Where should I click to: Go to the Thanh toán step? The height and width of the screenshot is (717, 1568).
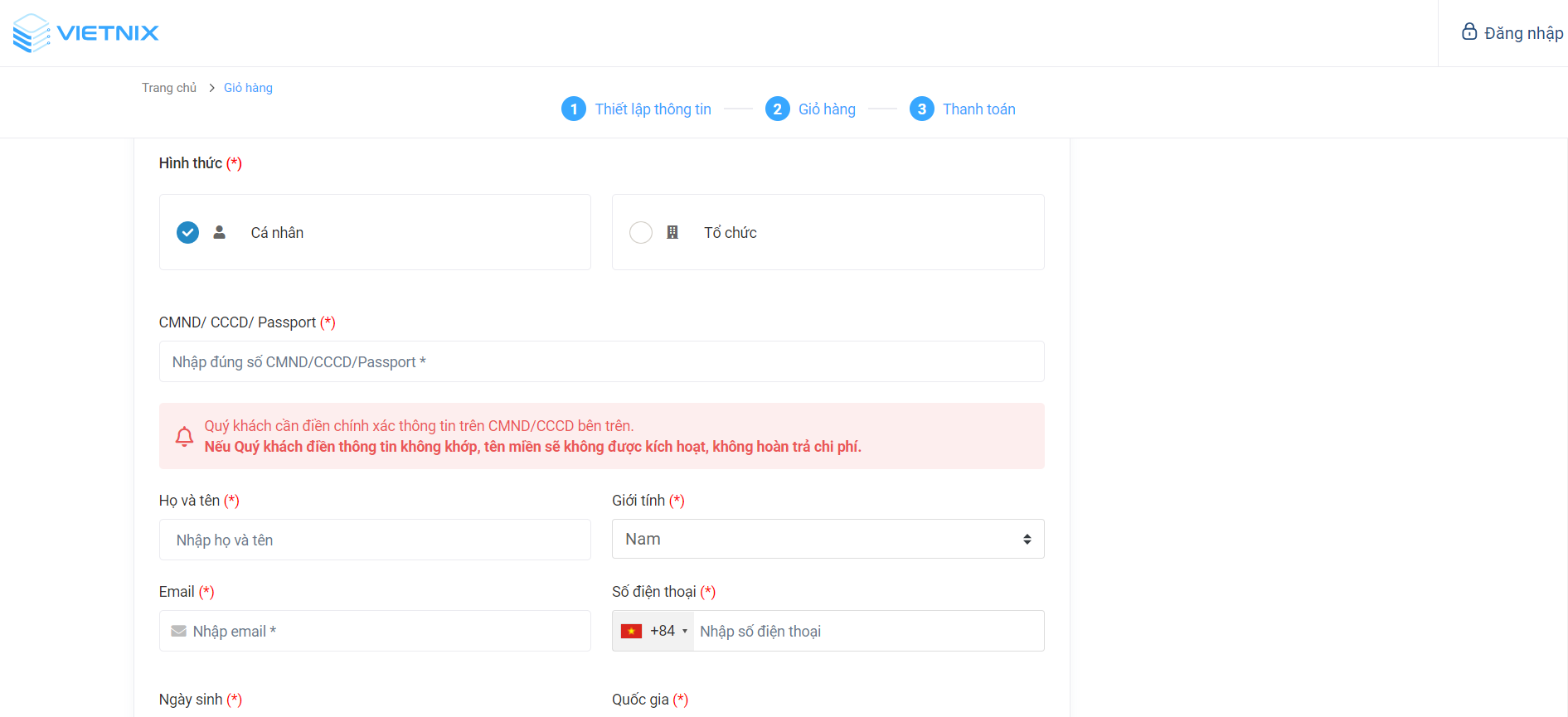[978, 109]
